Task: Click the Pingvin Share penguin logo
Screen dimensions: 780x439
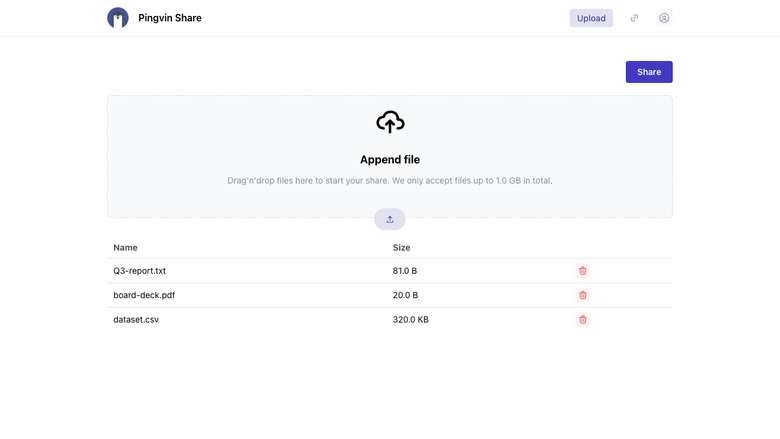Action: click(x=118, y=18)
